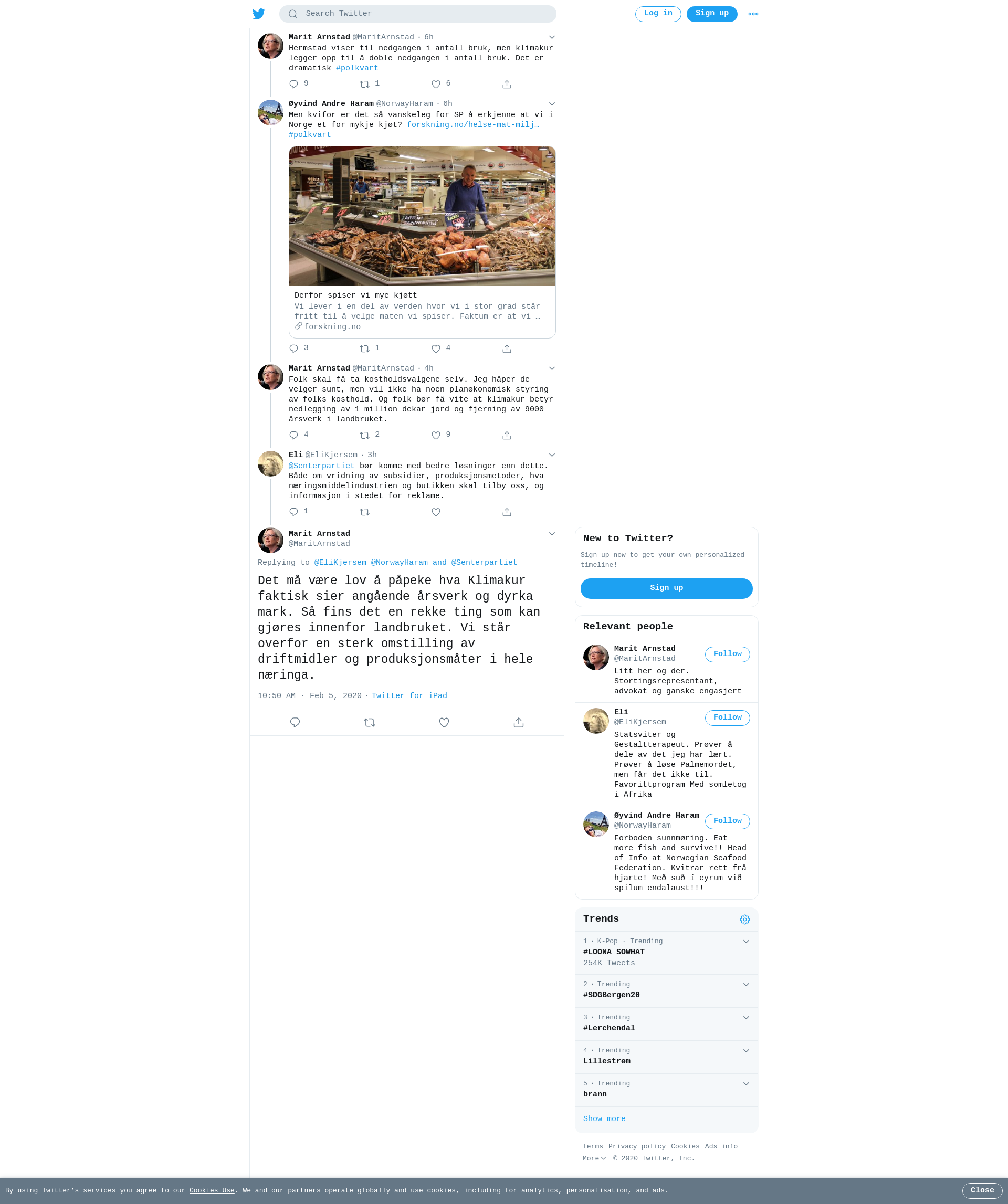Follow Marit Arnstad in Relevant people
The width and height of the screenshot is (1008, 1204).
[727, 654]
